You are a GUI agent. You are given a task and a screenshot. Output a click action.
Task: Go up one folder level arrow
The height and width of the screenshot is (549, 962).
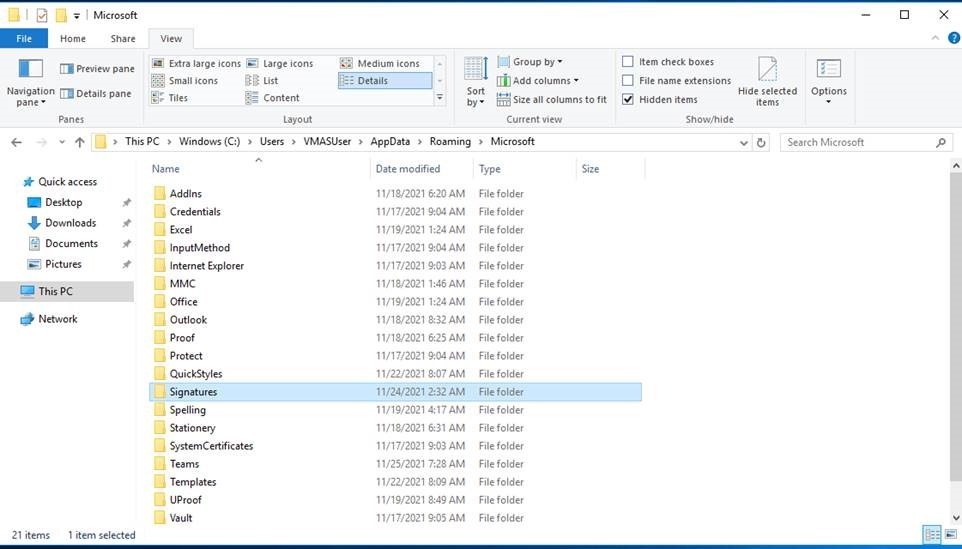point(80,142)
